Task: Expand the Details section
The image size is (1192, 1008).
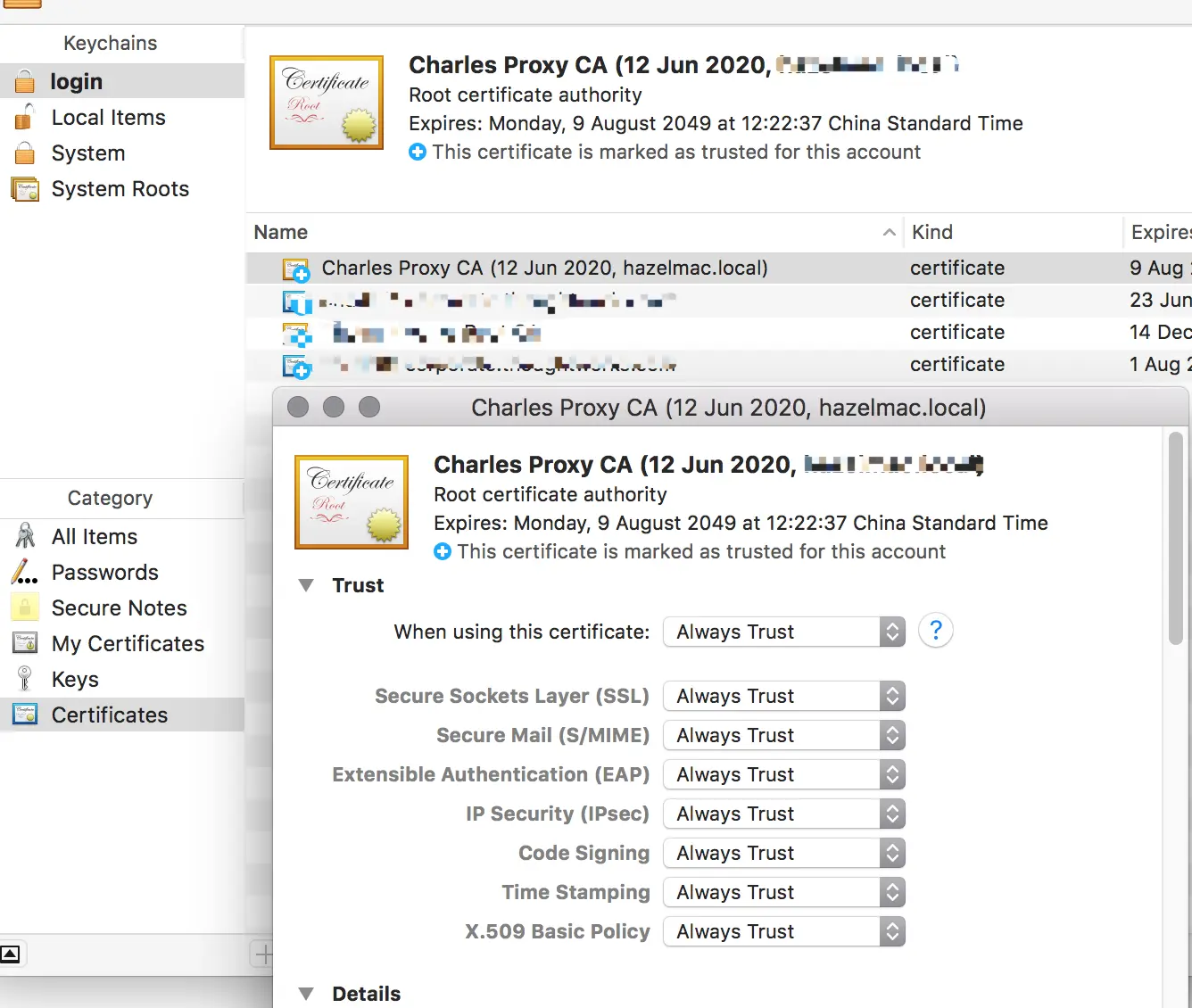Action: (306, 994)
